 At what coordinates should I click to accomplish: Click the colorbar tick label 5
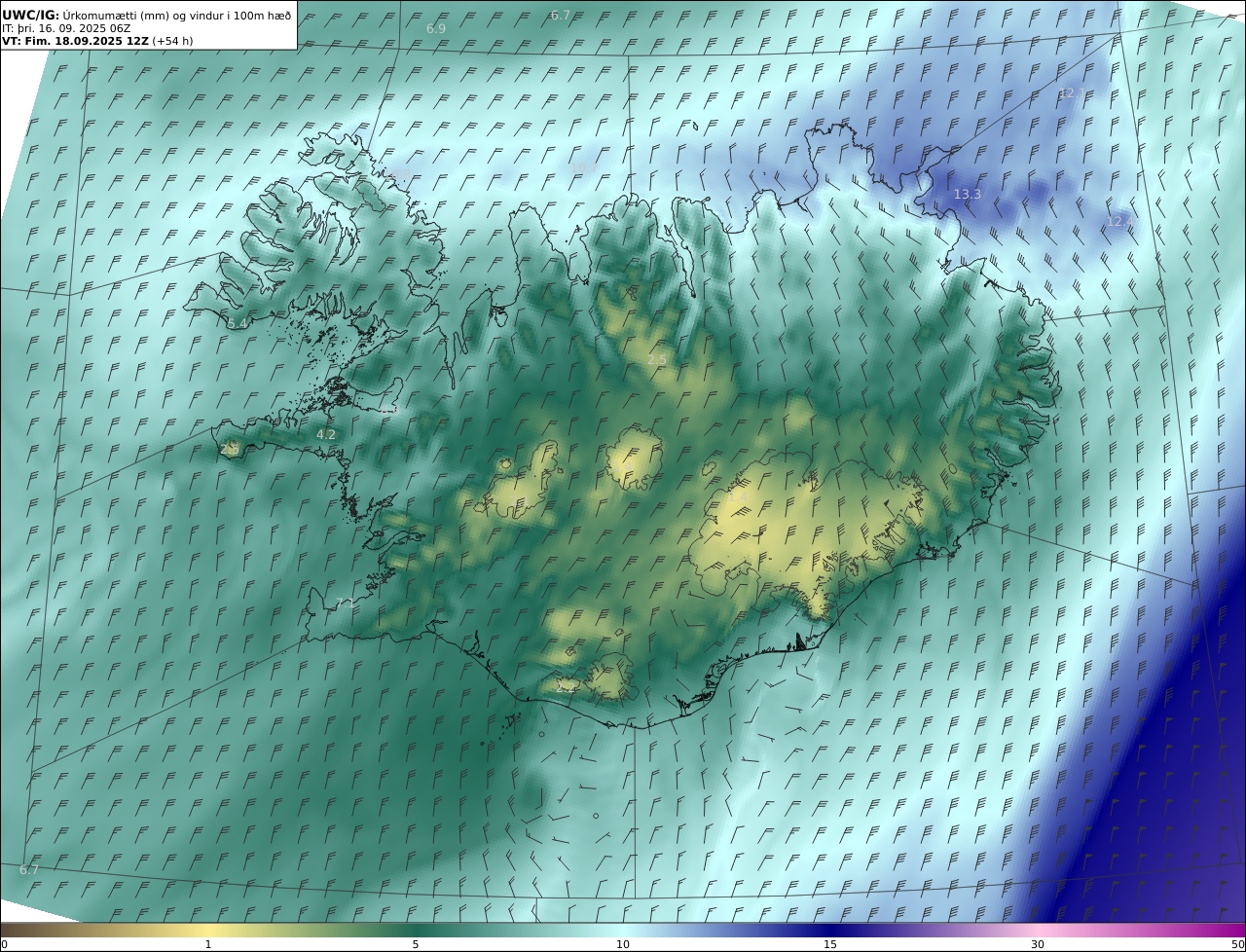click(416, 945)
